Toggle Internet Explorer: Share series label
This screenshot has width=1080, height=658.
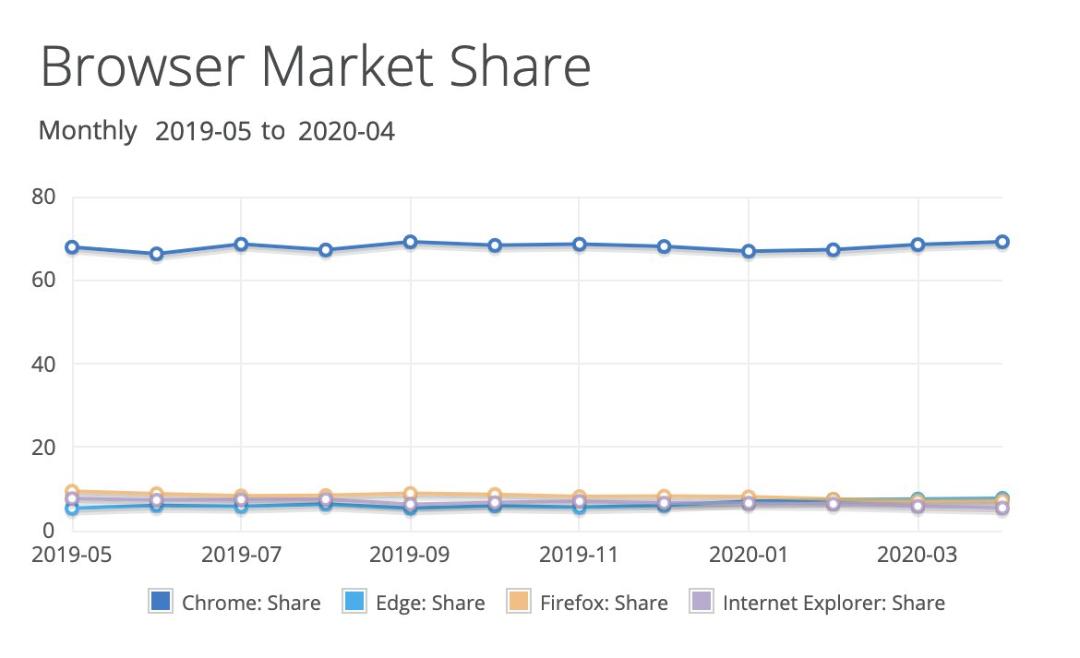[x=833, y=603]
